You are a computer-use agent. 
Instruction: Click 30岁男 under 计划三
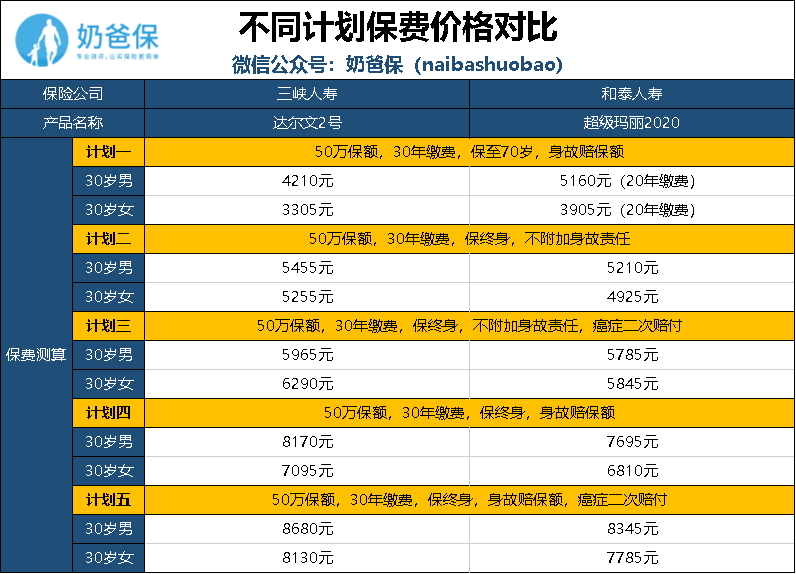(x=109, y=354)
